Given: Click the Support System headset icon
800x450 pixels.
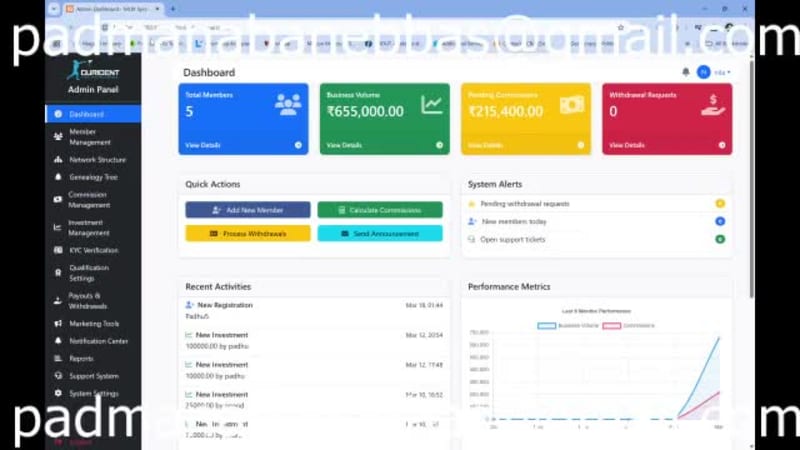Looking at the screenshot, I should point(58,376).
